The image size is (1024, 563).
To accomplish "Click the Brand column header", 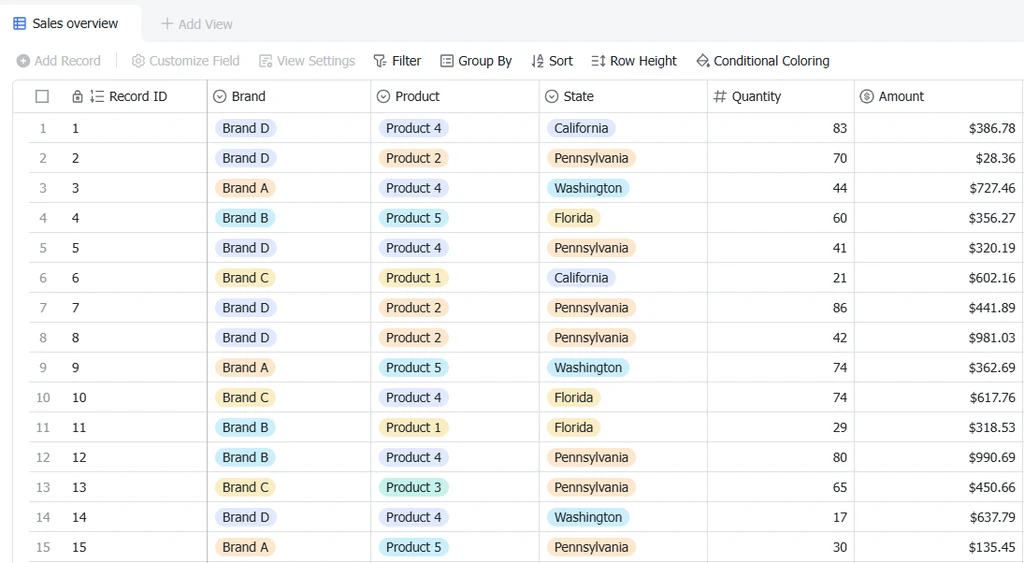I will [x=289, y=97].
